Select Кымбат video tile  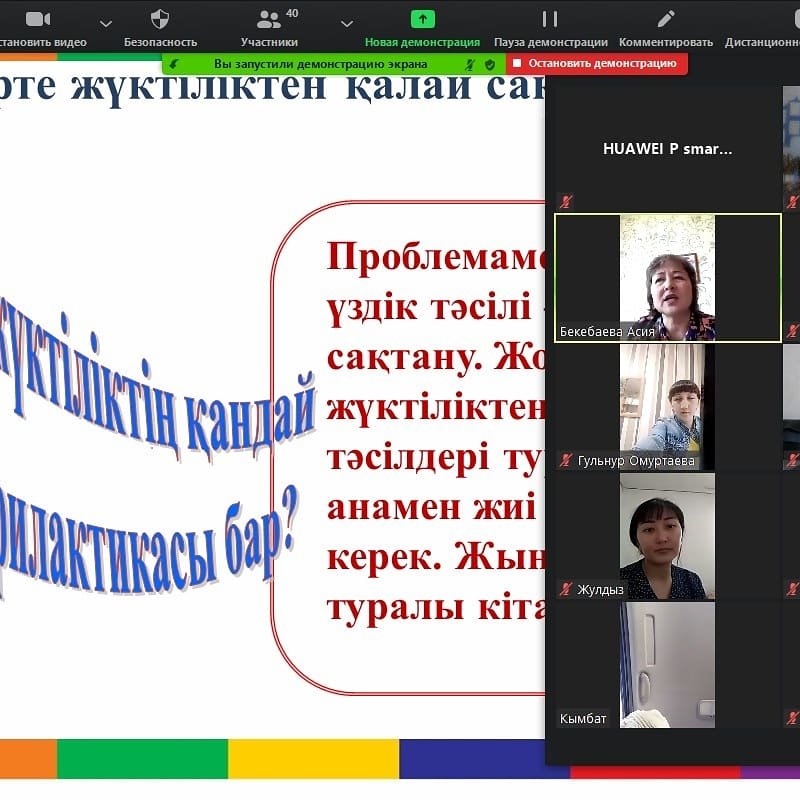667,665
